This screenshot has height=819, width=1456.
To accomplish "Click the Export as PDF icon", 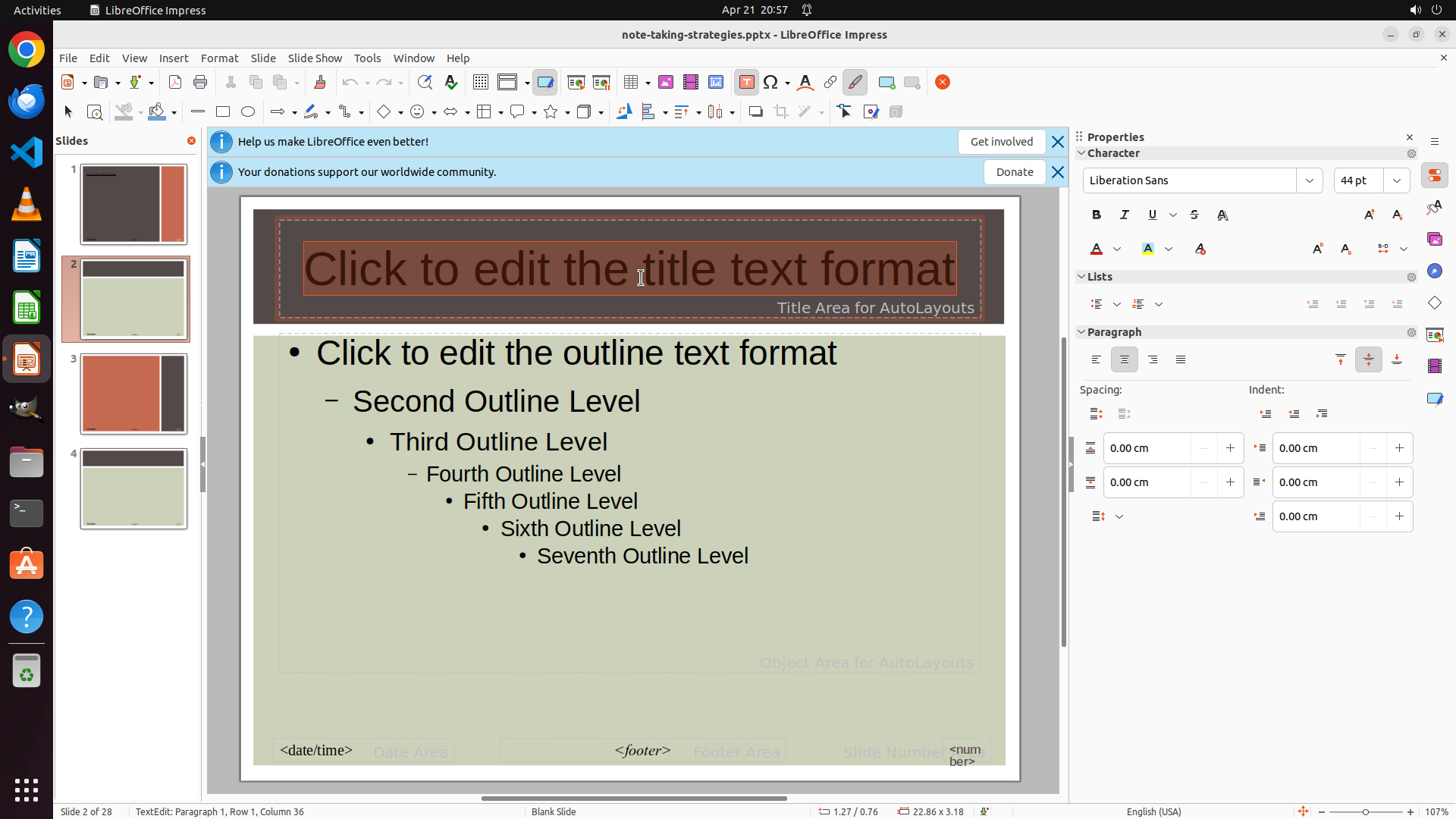I will coord(175,83).
